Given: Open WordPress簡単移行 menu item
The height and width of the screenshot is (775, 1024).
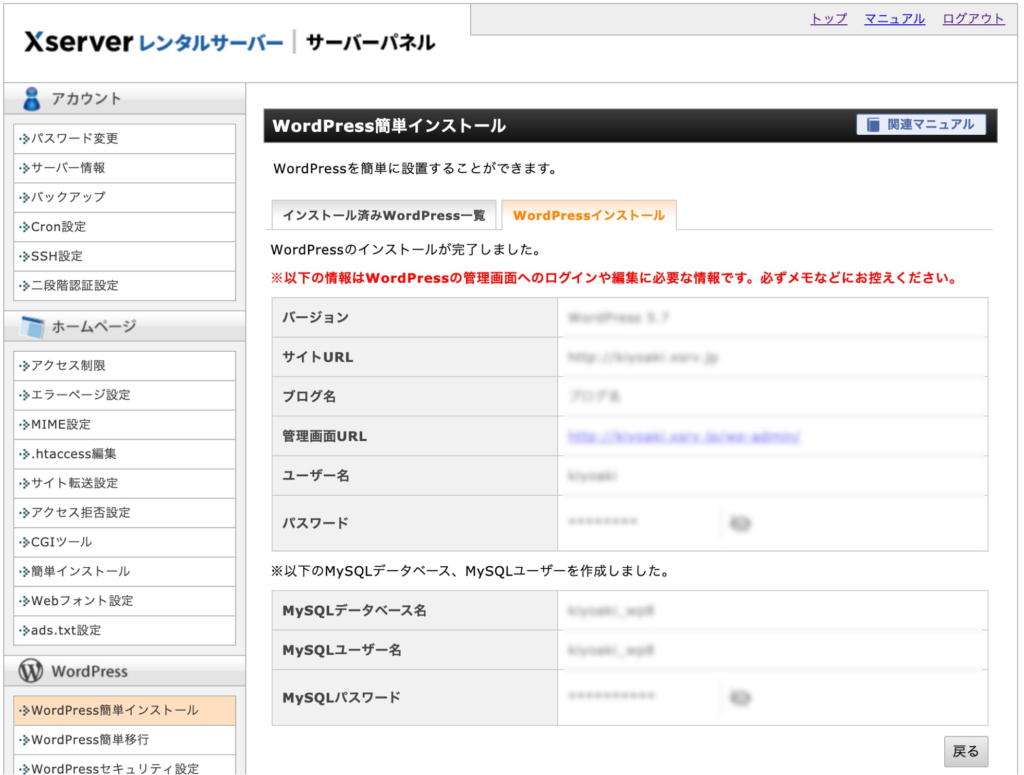Looking at the screenshot, I should click(124, 740).
